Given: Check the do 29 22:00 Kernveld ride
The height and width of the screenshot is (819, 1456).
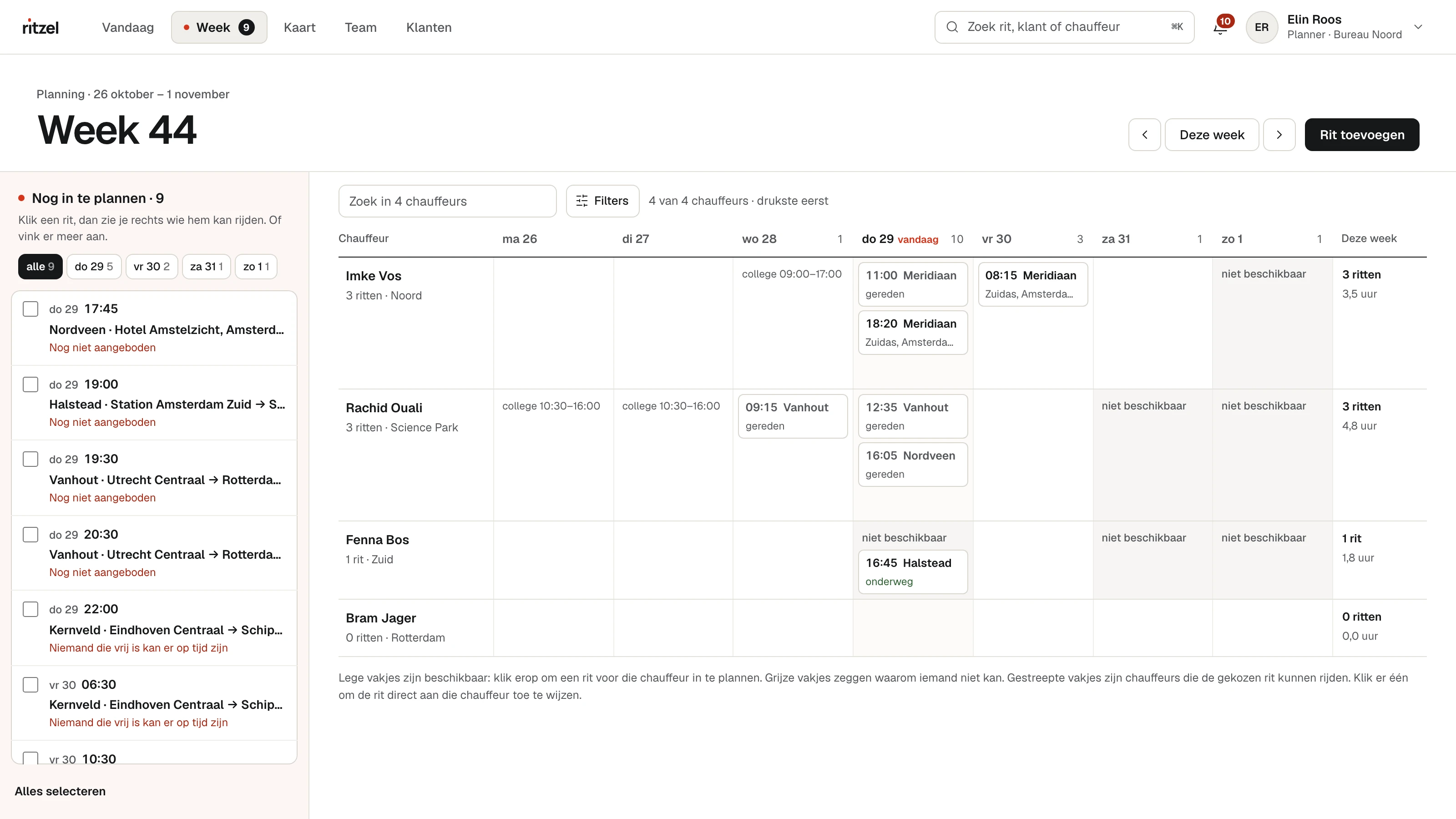Looking at the screenshot, I should pos(30,609).
